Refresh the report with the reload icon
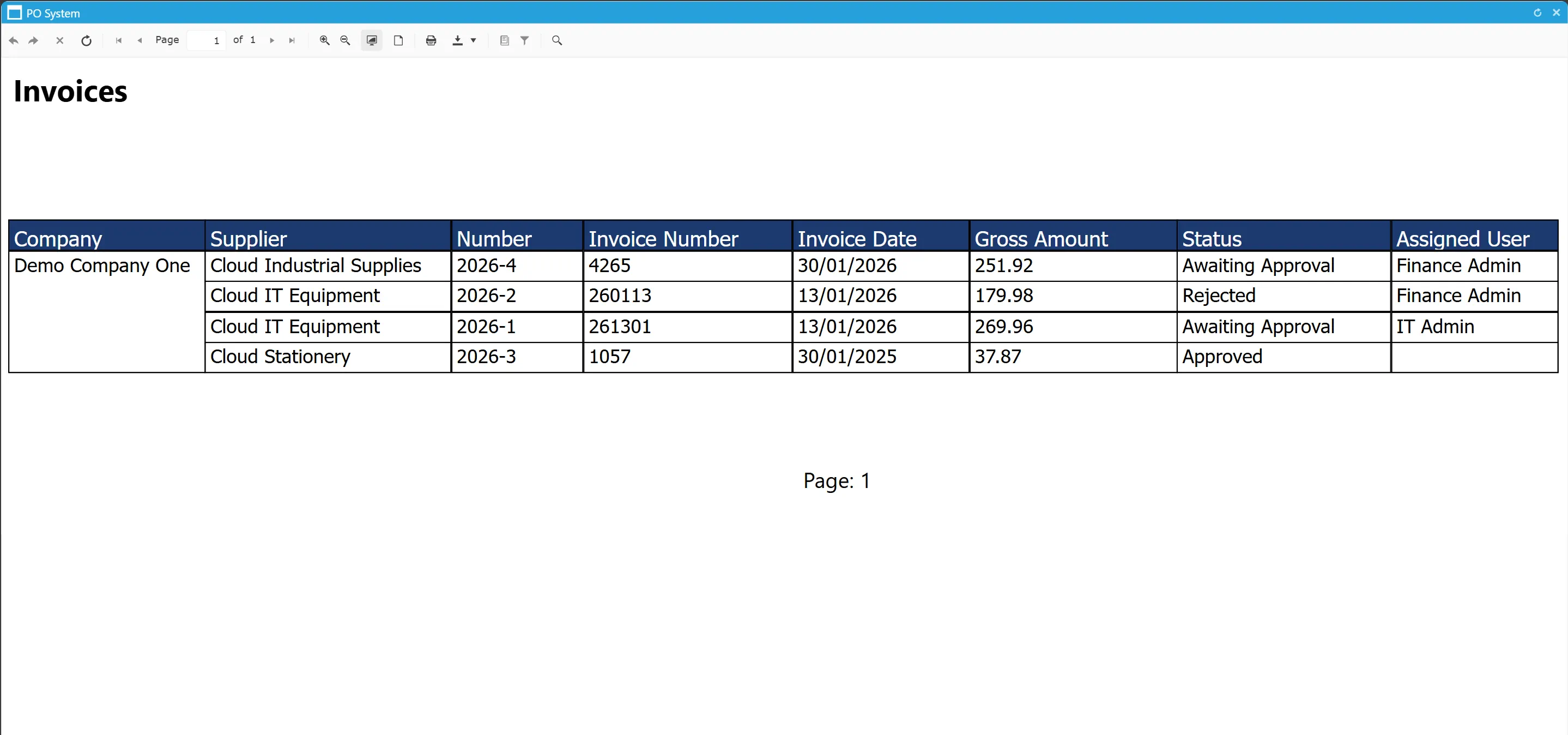The width and height of the screenshot is (1568, 735). click(x=87, y=40)
